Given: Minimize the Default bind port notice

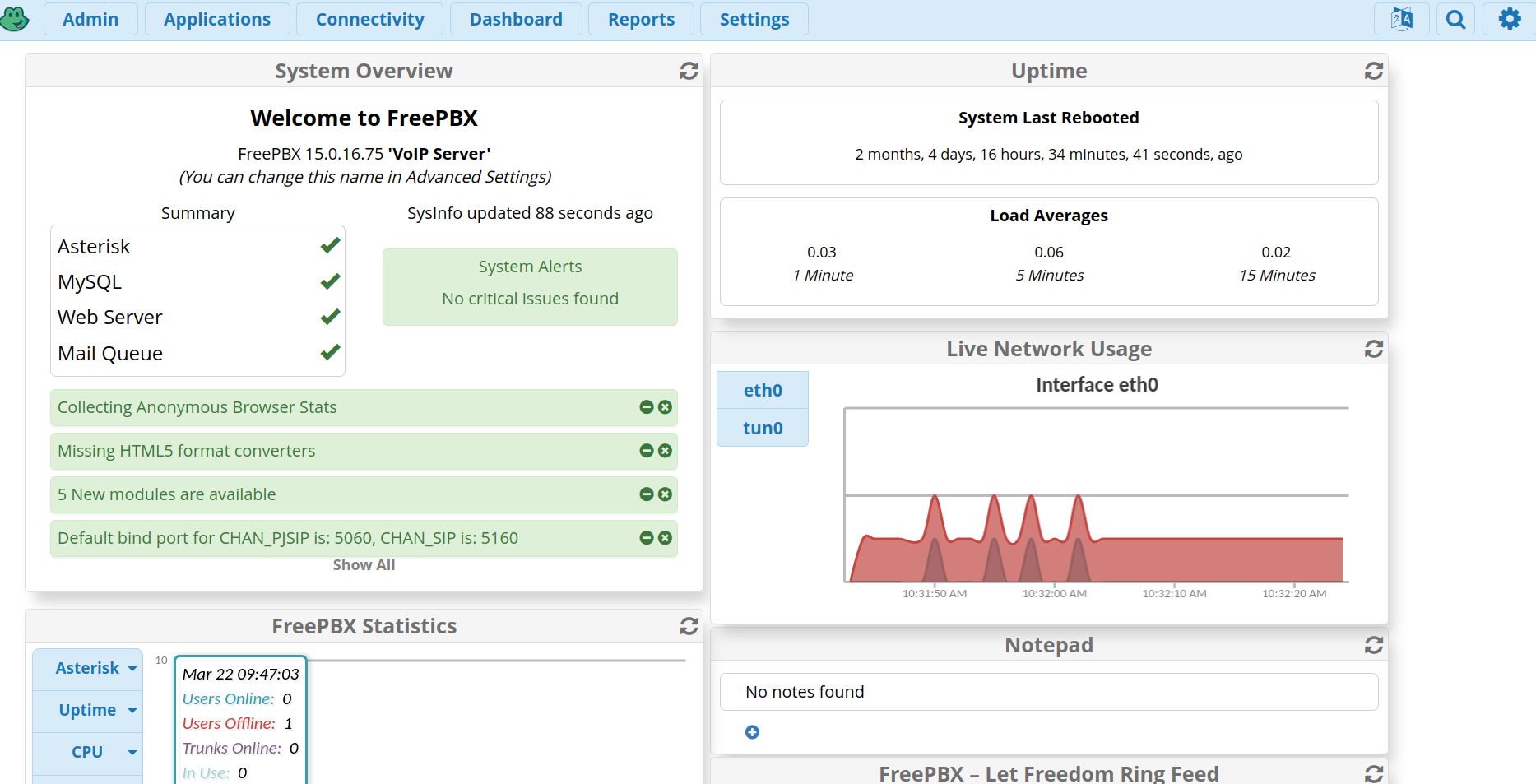Looking at the screenshot, I should coord(647,538).
